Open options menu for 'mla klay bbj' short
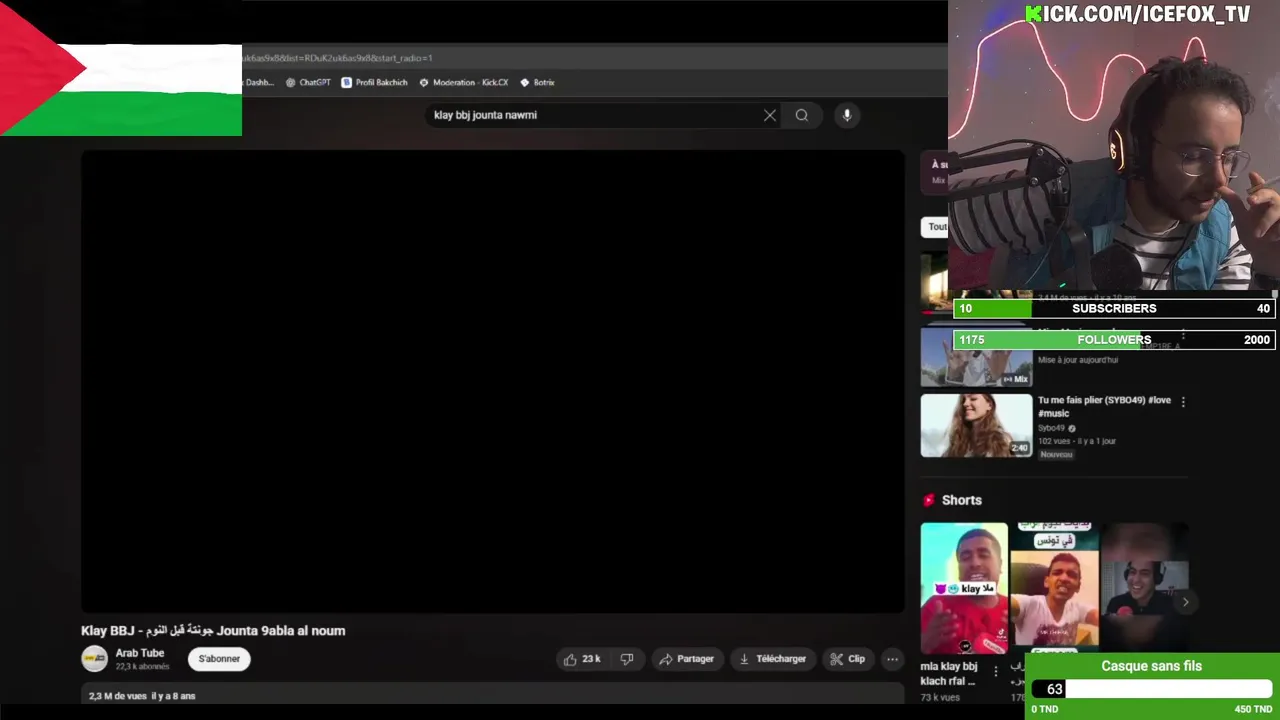Viewport: 1280px width, 720px height. 995,671
